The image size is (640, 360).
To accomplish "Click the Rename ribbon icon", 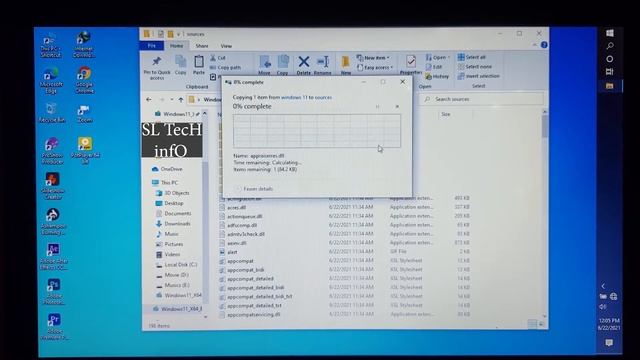I will tap(323, 62).
